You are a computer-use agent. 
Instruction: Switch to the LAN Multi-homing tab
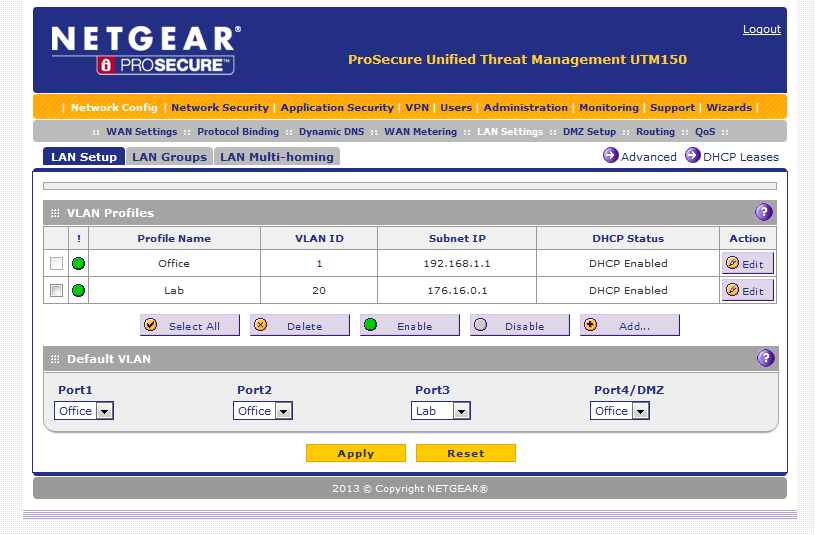click(277, 156)
